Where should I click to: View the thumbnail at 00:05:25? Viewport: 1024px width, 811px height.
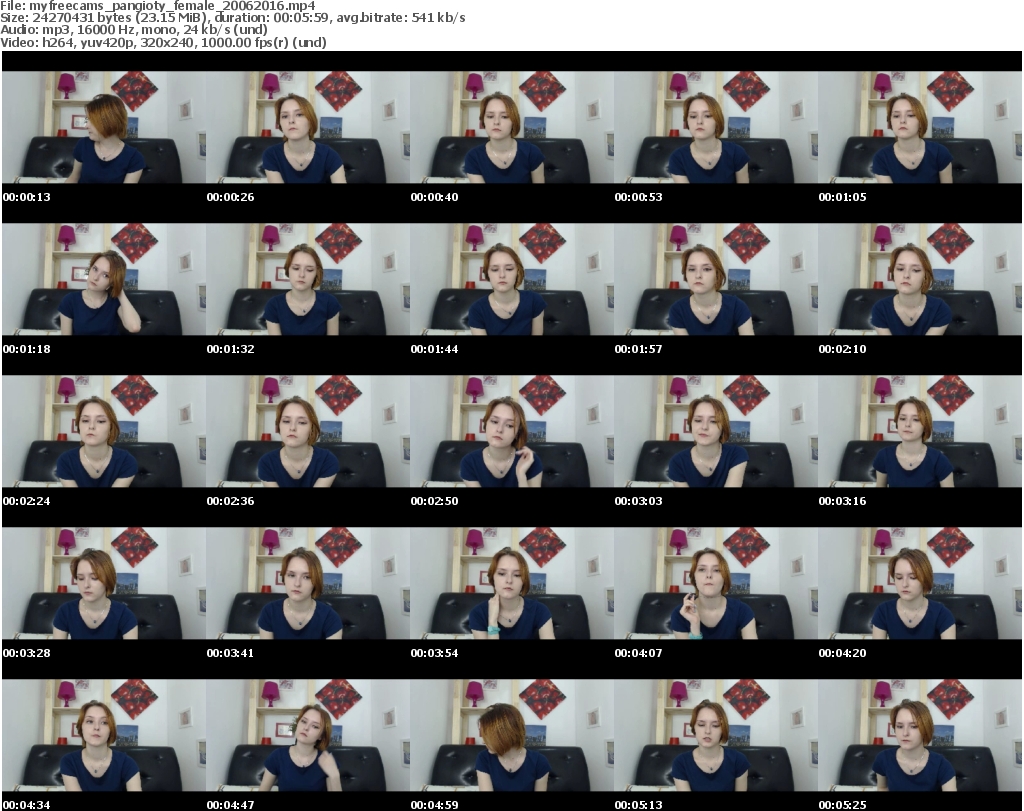point(920,736)
